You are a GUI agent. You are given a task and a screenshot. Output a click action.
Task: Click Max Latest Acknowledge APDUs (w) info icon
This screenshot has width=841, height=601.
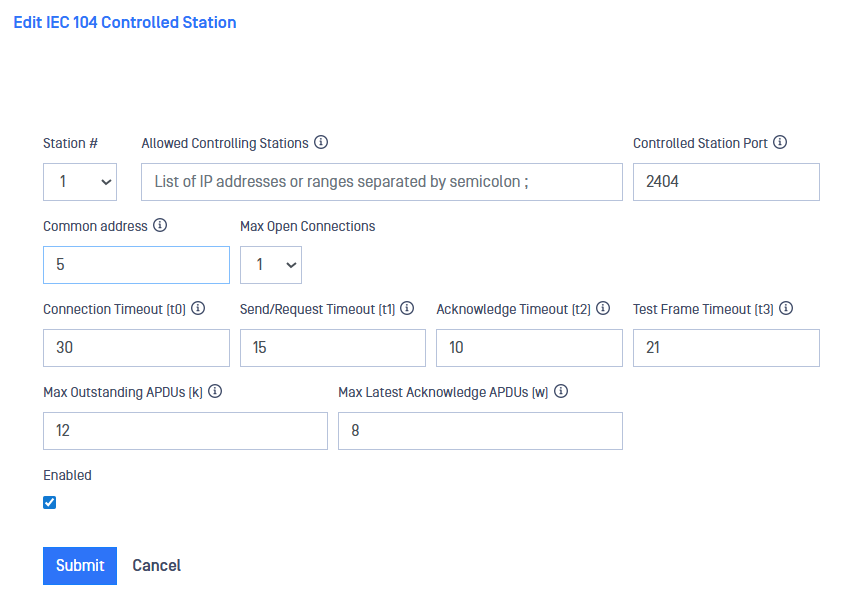[x=561, y=392]
